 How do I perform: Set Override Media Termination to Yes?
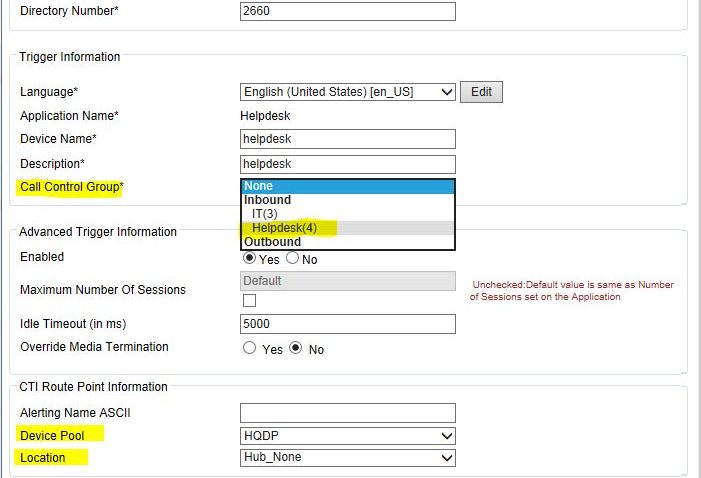(x=250, y=349)
